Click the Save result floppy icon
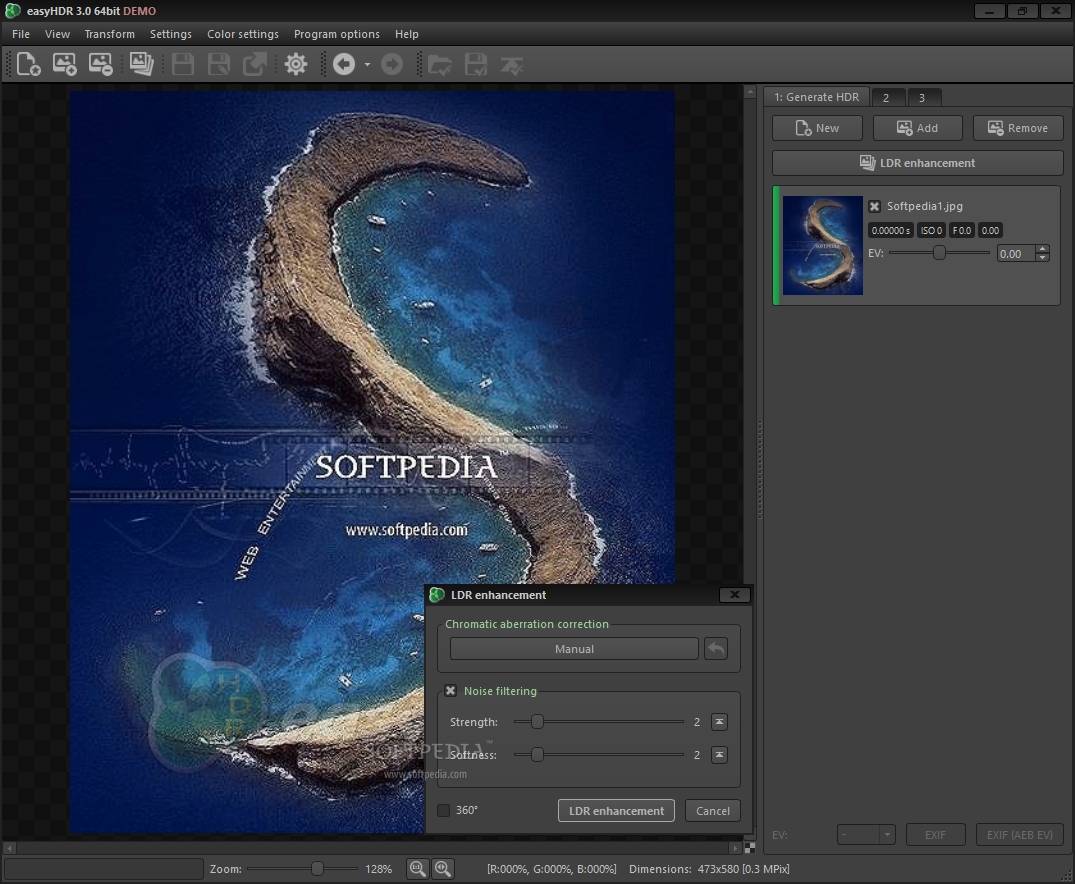Image resolution: width=1075 pixels, height=884 pixels. [x=182, y=64]
